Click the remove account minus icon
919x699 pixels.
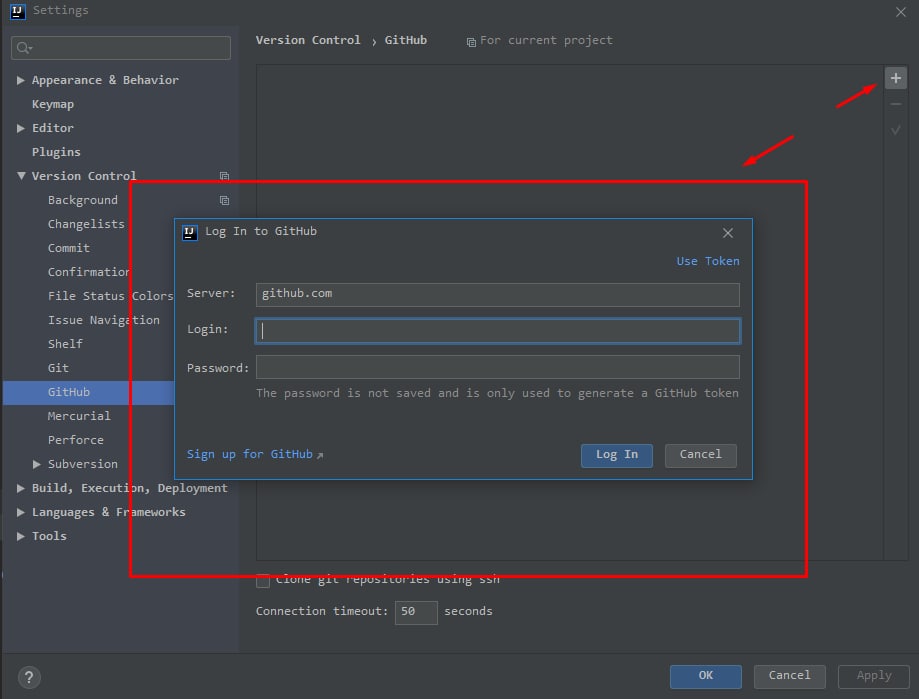point(895,104)
